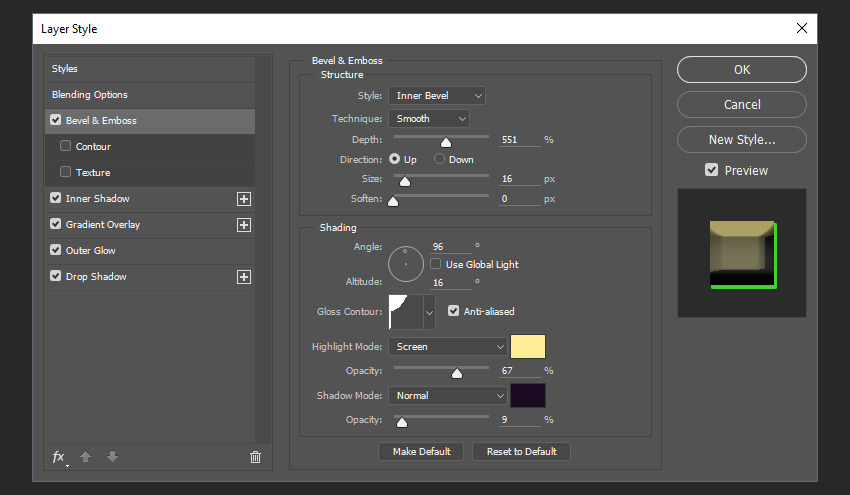Click the New Style button

click(741, 140)
